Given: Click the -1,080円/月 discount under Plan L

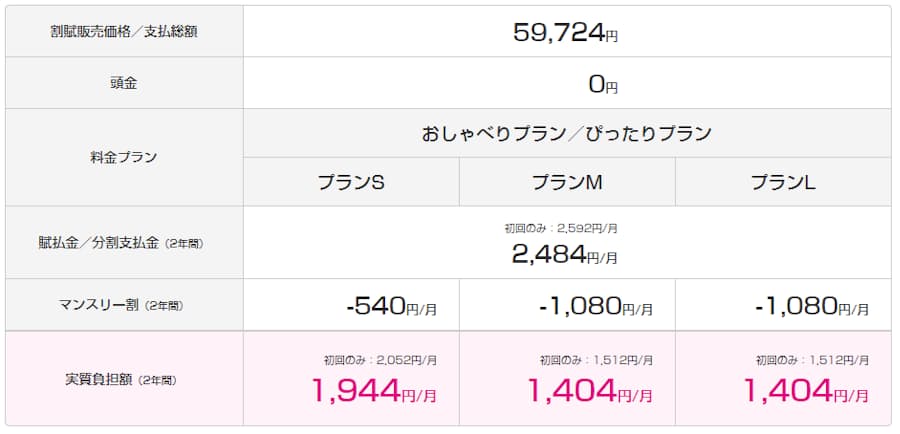Looking at the screenshot, I should [x=812, y=306].
